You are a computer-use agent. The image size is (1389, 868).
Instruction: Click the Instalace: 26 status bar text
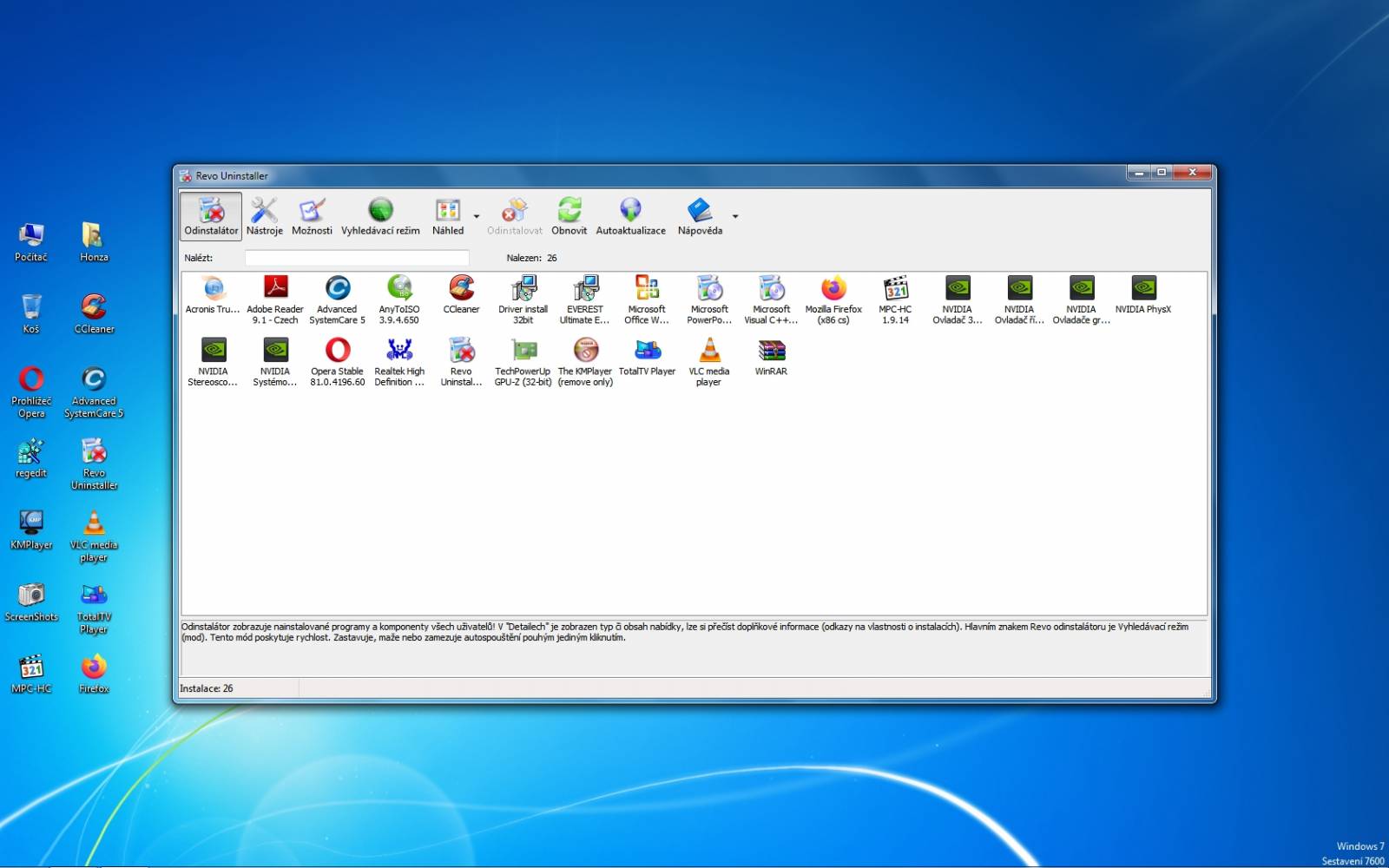point(207,688)
